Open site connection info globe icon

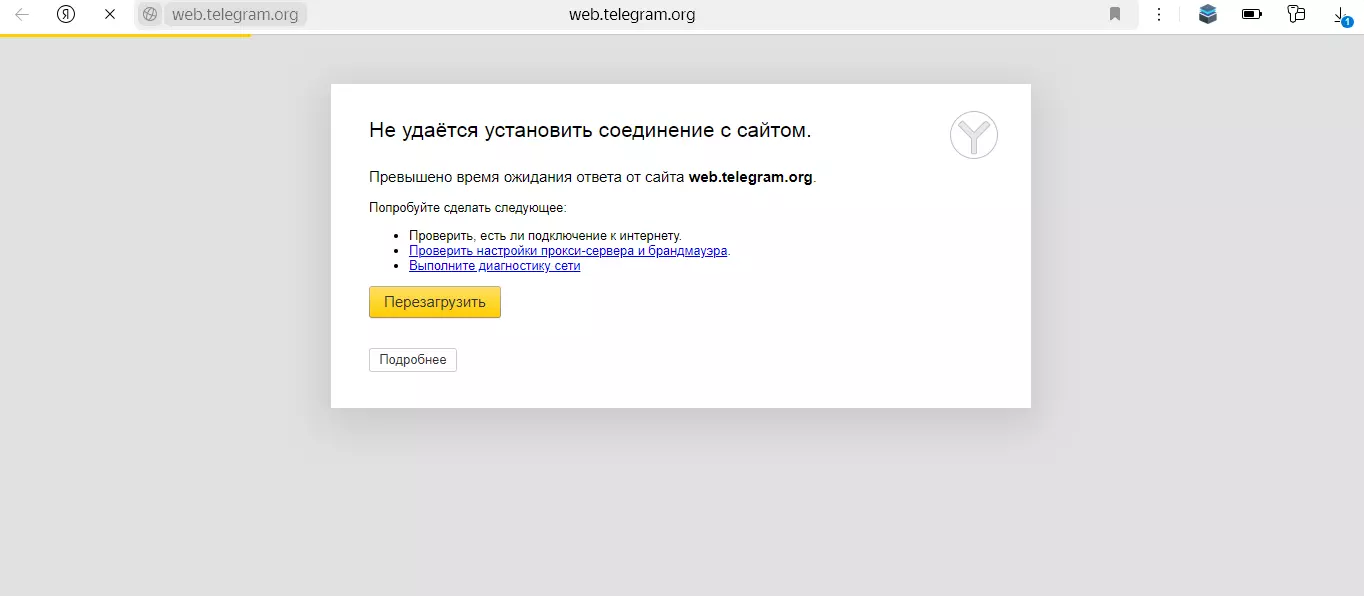click(150, 15)
